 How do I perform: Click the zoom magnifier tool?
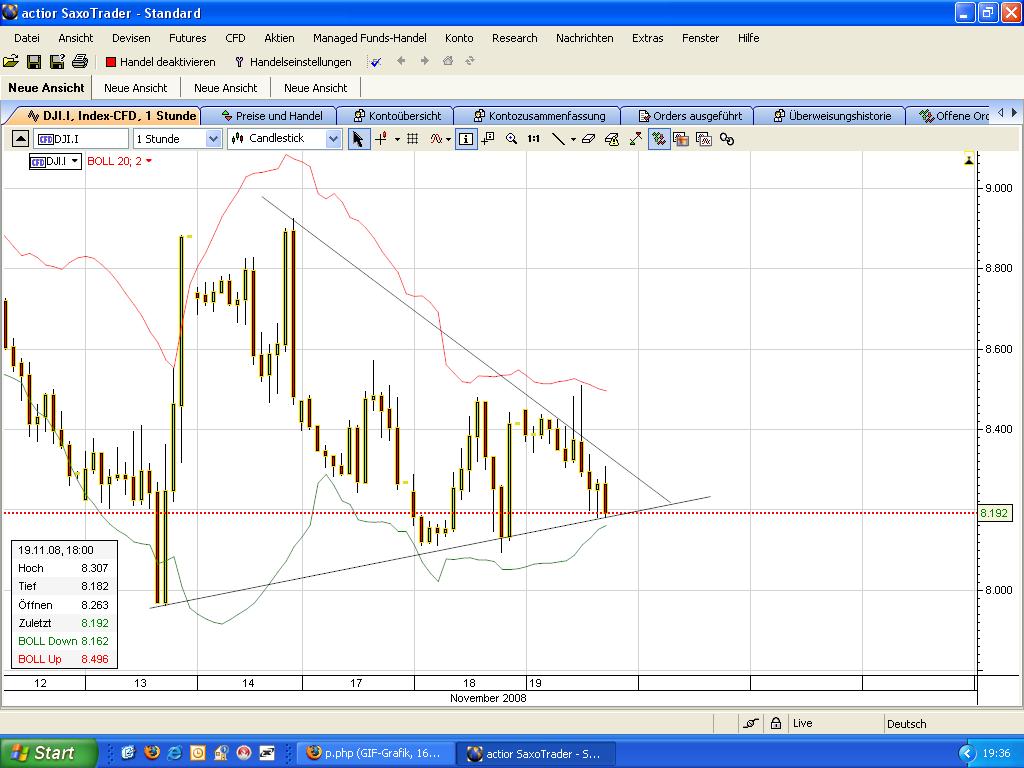coord(511,139)
